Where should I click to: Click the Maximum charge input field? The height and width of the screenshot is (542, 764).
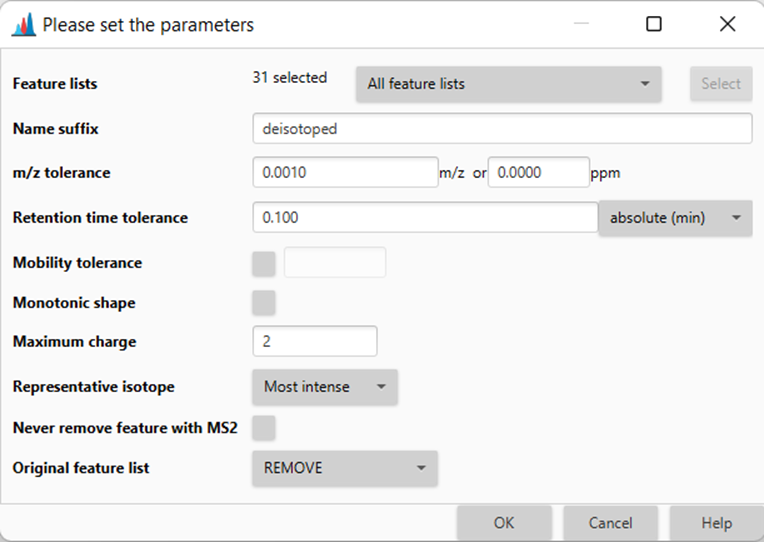tap(315, 341)
